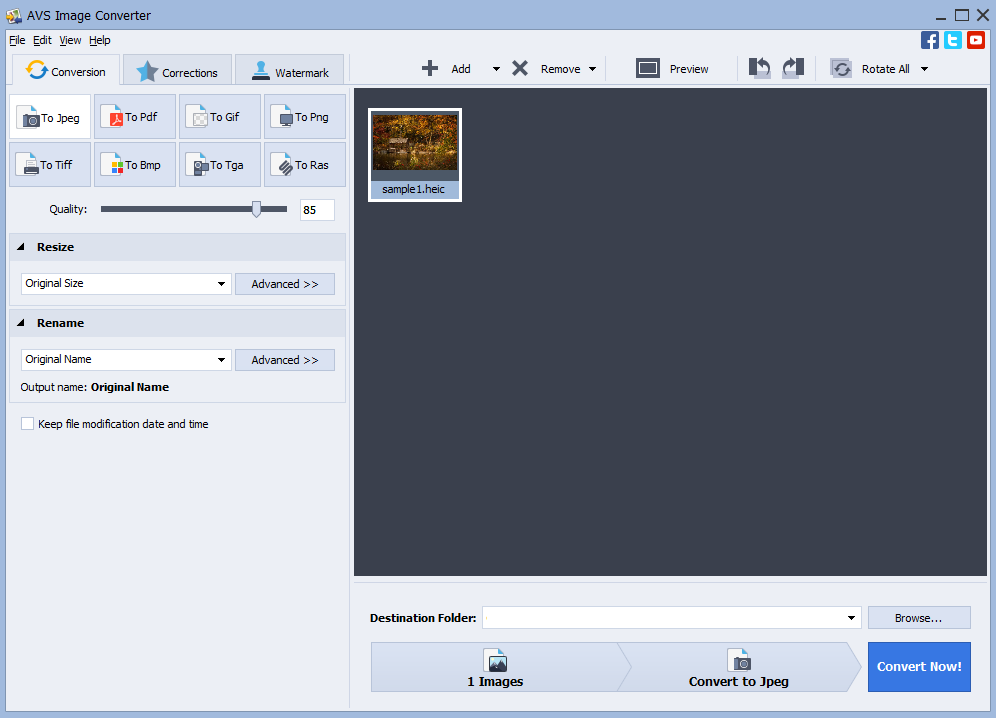Select the sample1.heic thumbnail
Viewport: 996px width, 718px height.
click(x=415, y=155)
